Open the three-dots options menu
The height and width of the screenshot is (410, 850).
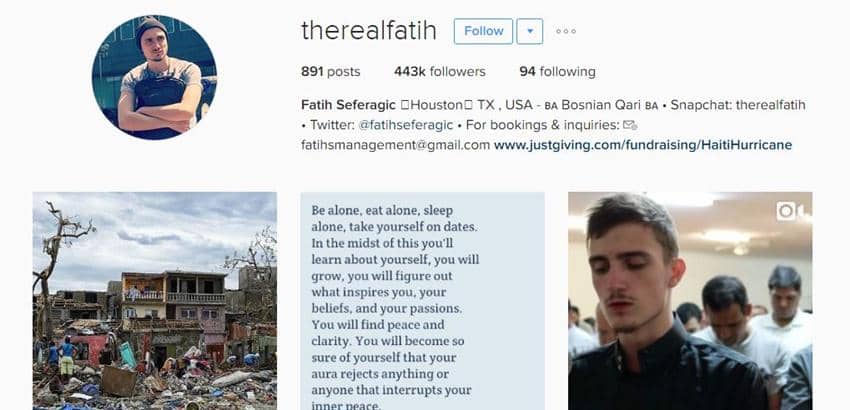click(x=566, y=31)
